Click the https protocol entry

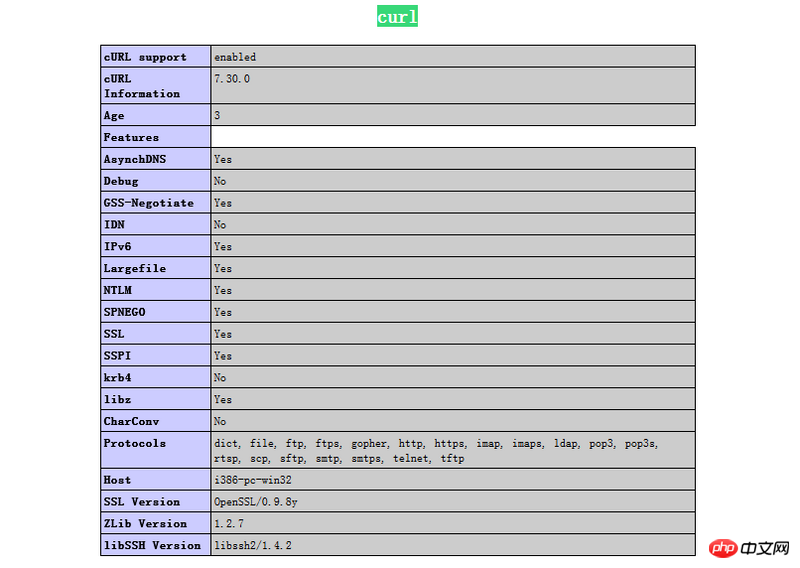[x=449, y=443]
